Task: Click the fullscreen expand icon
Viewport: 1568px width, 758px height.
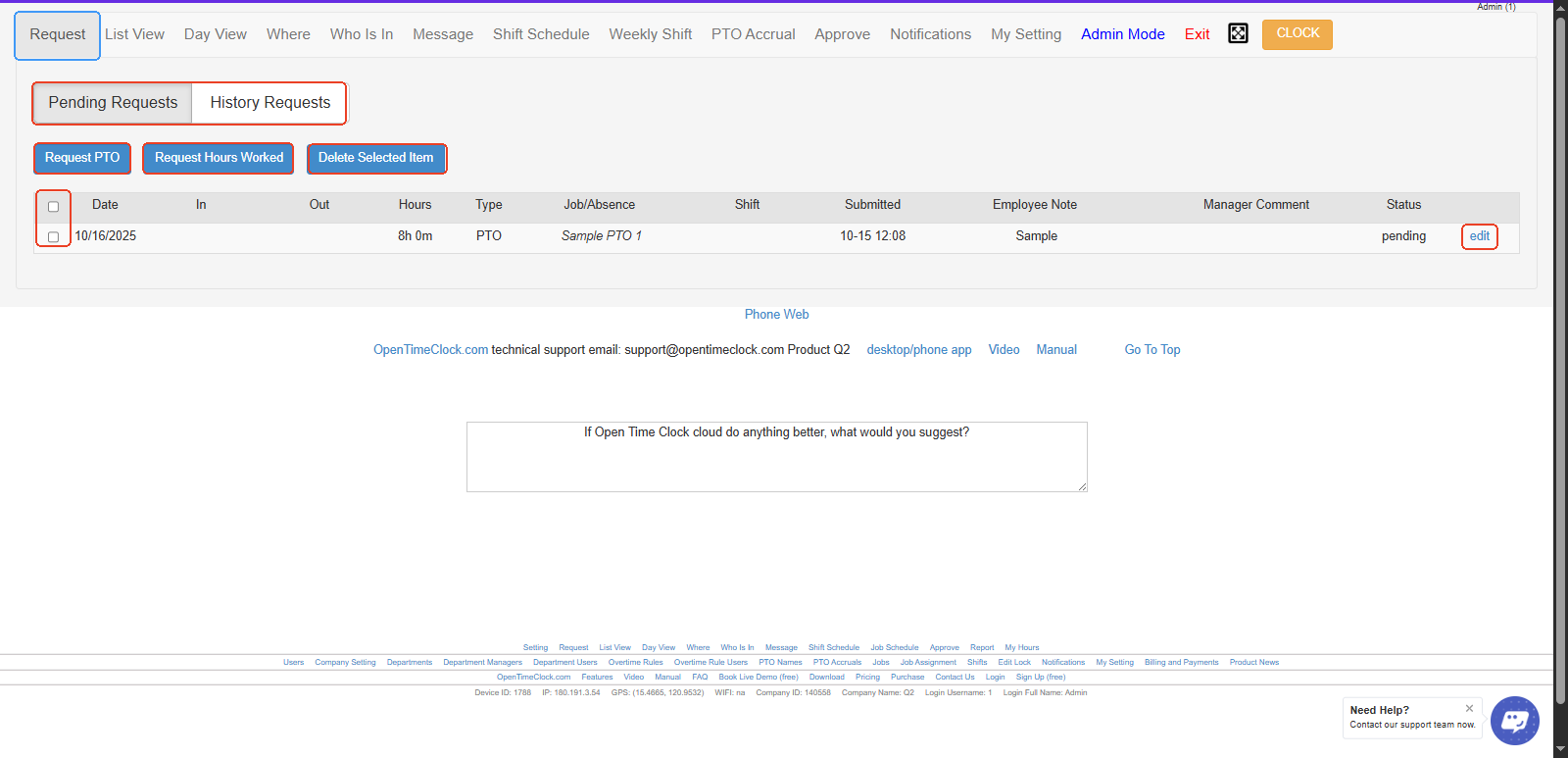Action: tap(1238, 34)
